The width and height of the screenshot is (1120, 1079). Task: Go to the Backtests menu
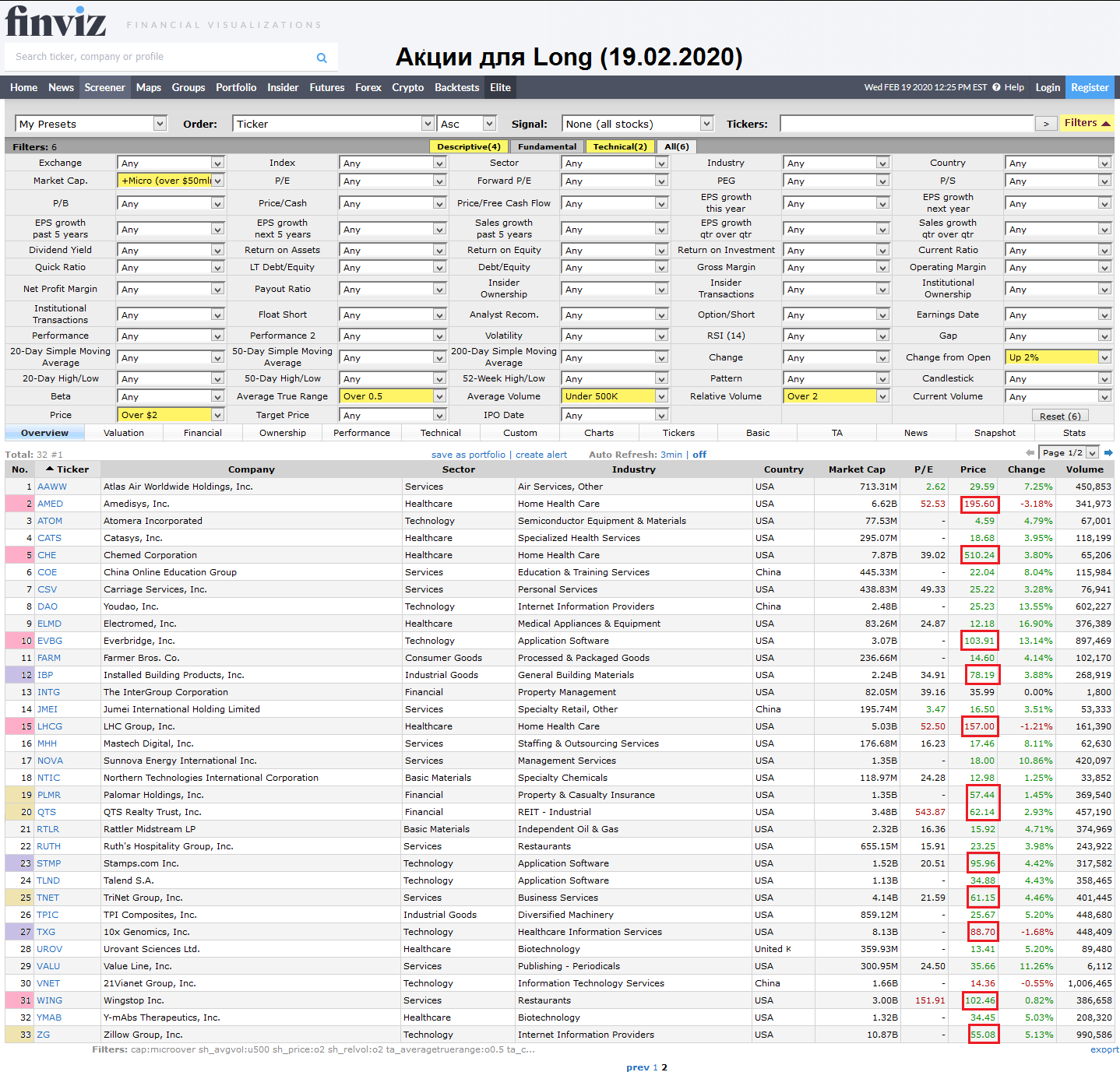[x=457, y=87]
